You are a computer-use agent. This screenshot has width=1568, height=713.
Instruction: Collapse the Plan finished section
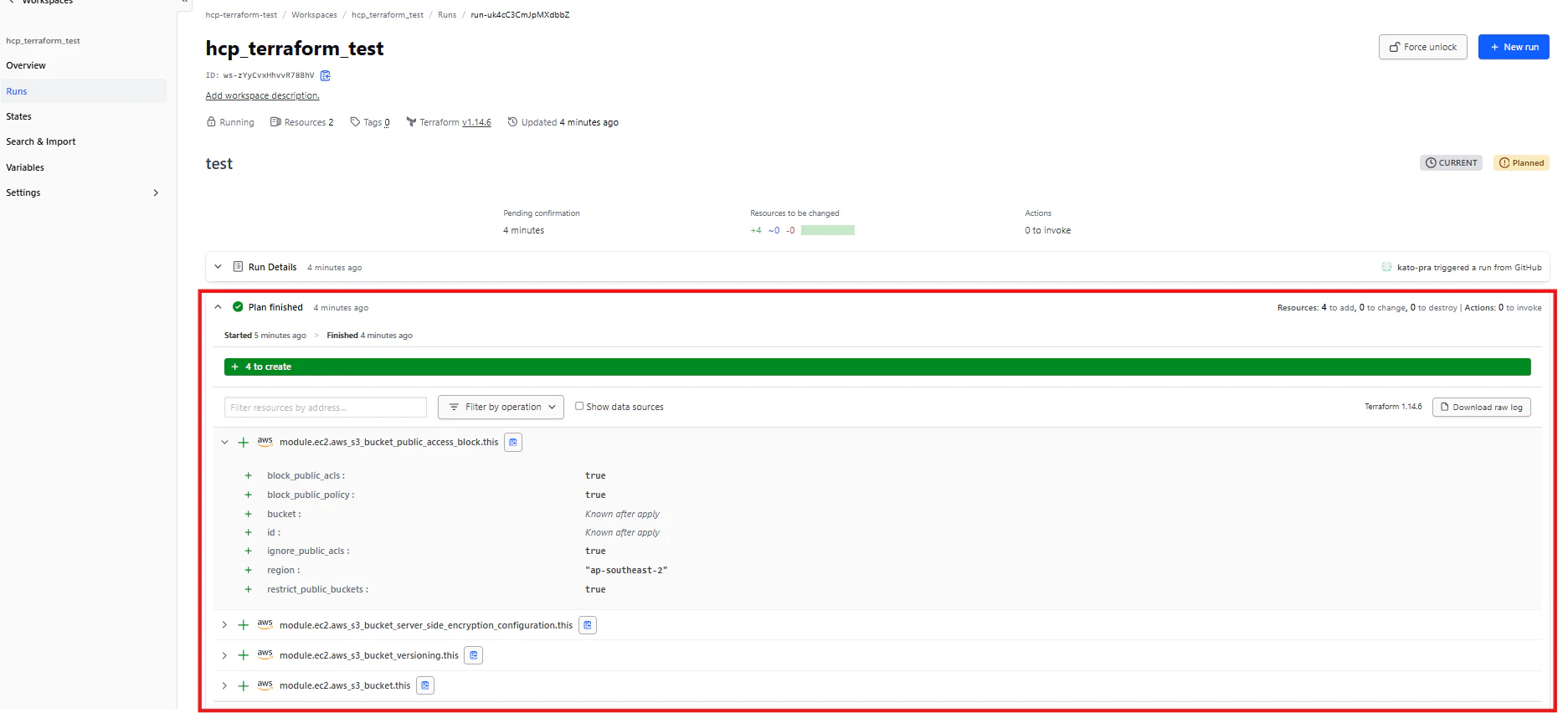218,307
